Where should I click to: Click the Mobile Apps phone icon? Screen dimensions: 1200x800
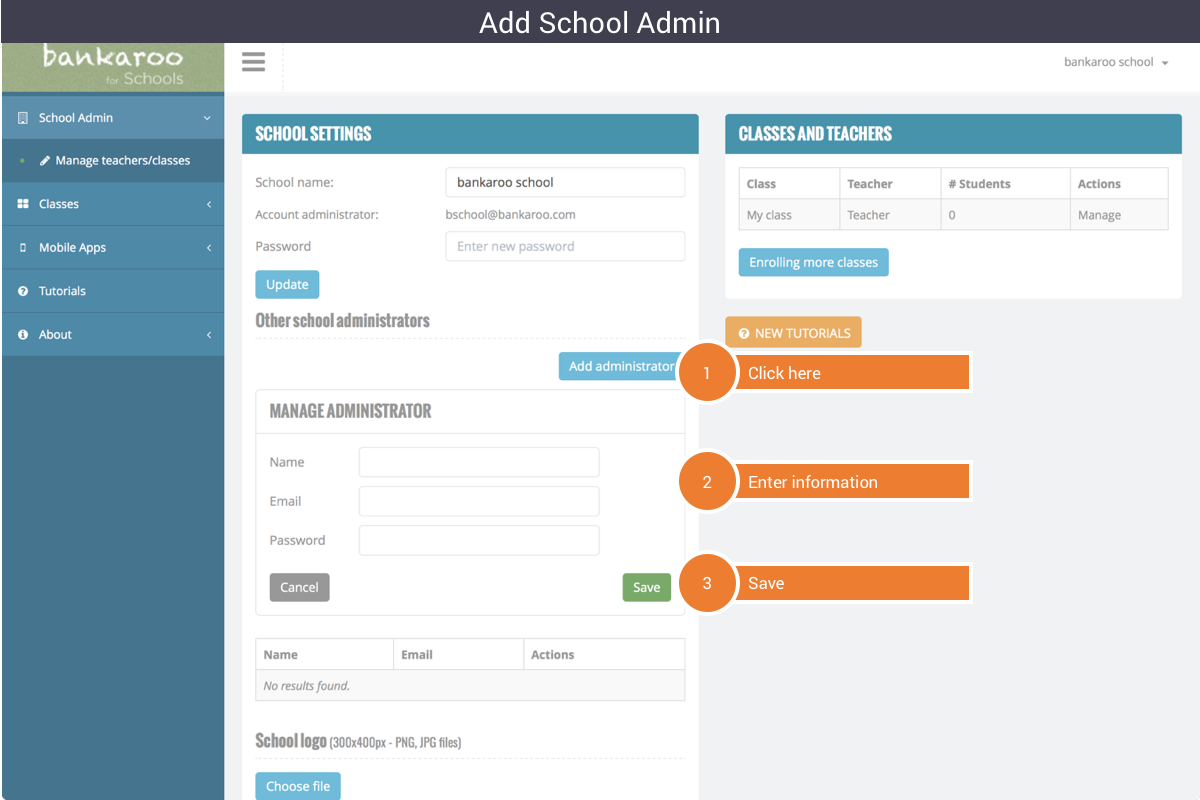point(23,248)
